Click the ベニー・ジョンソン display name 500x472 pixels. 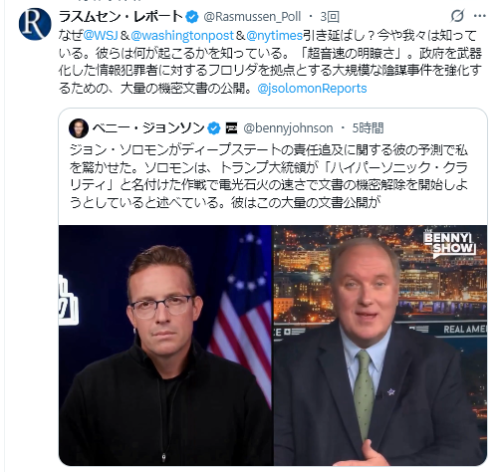pyautogui.click(x=148, y=128)
